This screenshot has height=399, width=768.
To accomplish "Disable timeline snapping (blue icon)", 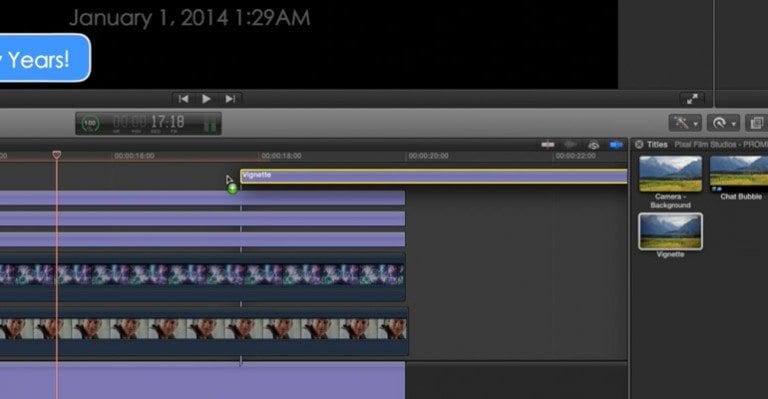I will [x=616, y=144].
